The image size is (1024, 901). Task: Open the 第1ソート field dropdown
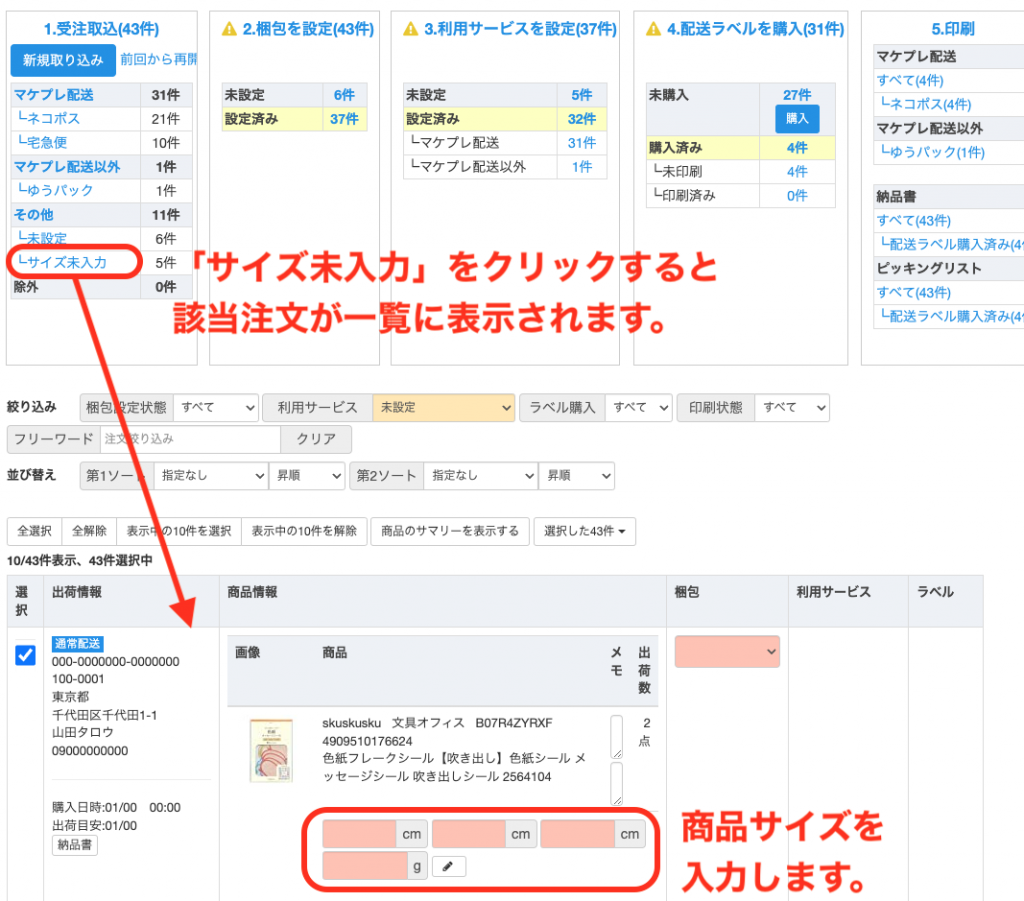211,476
